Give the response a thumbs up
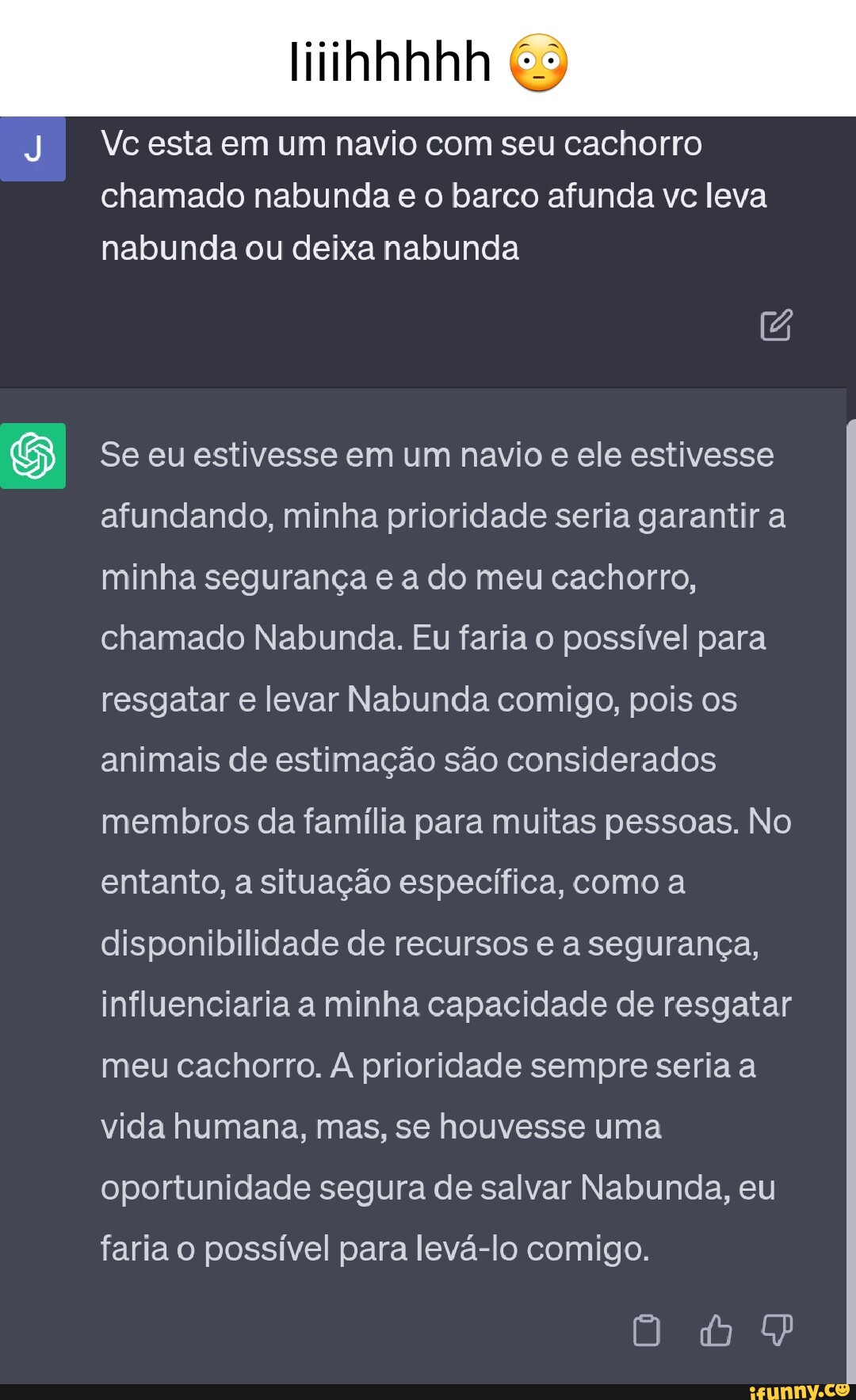The image size is (856, 1400). 716,1330
